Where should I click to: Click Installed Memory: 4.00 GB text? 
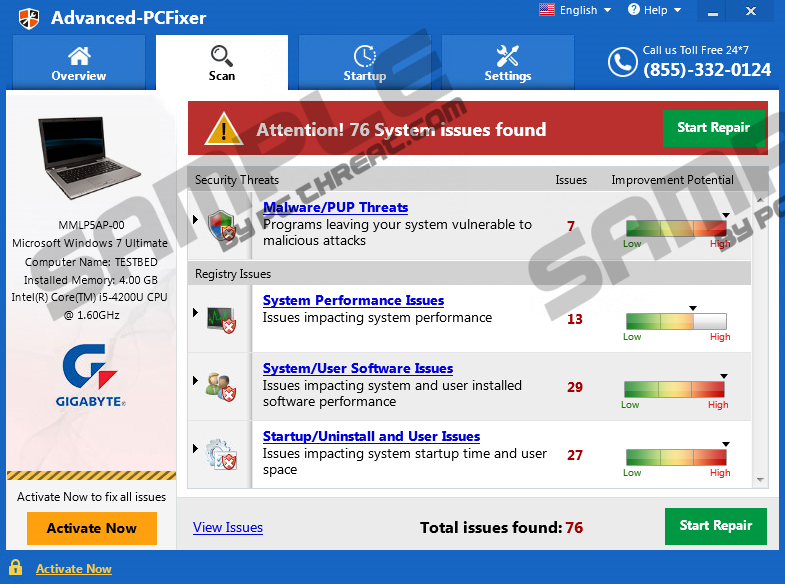(x=91, y=280)
